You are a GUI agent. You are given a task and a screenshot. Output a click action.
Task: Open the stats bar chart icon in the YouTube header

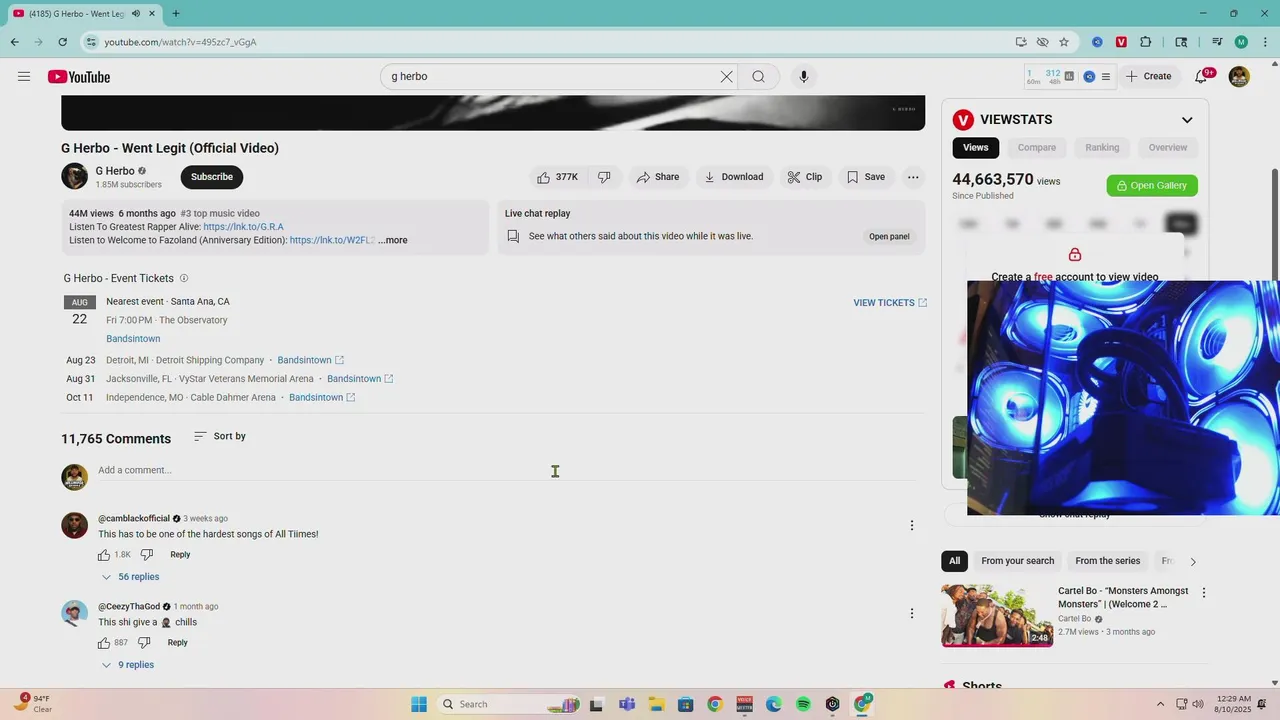1069,76
